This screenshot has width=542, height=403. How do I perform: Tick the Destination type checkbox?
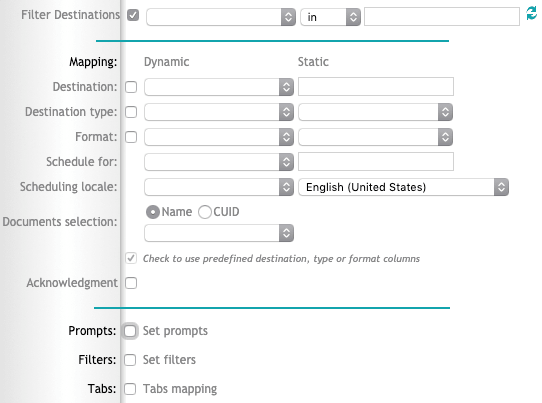[x=131, y=112]
